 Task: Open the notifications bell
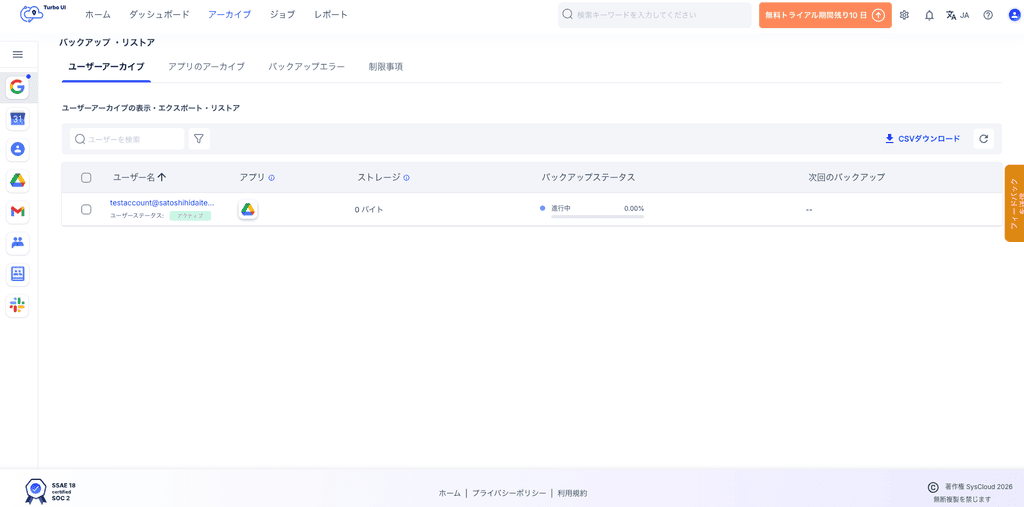929,15
